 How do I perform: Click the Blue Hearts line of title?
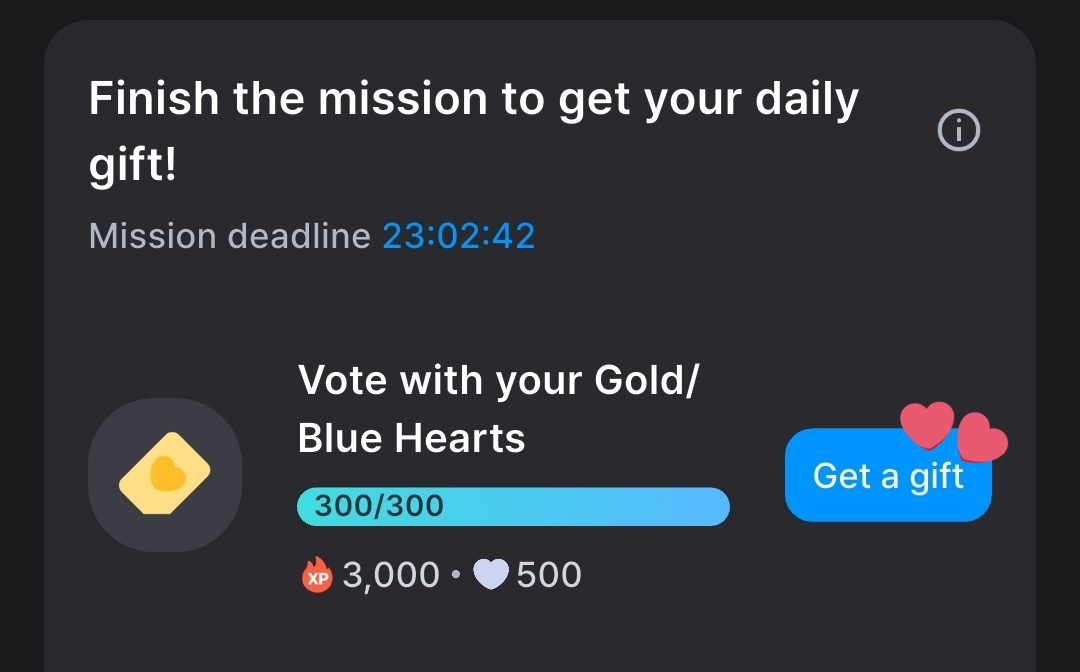(411, 439)
